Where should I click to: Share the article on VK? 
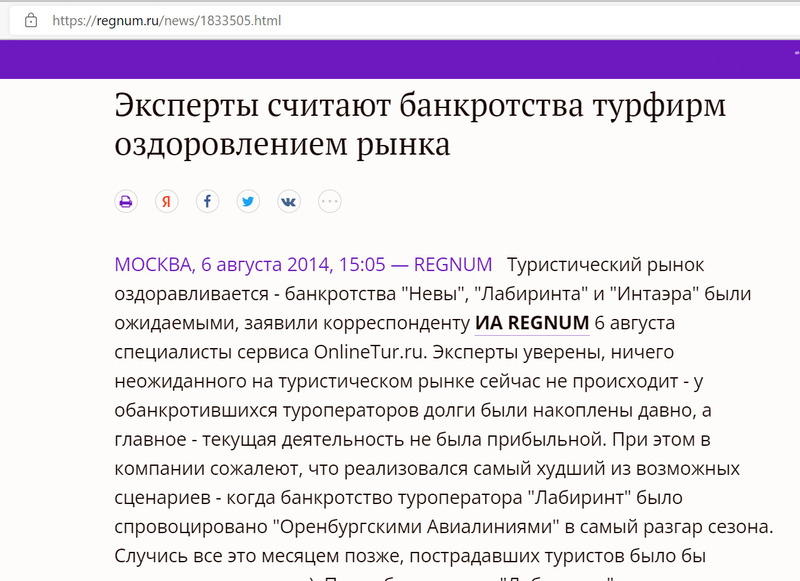tap(289, 202)
